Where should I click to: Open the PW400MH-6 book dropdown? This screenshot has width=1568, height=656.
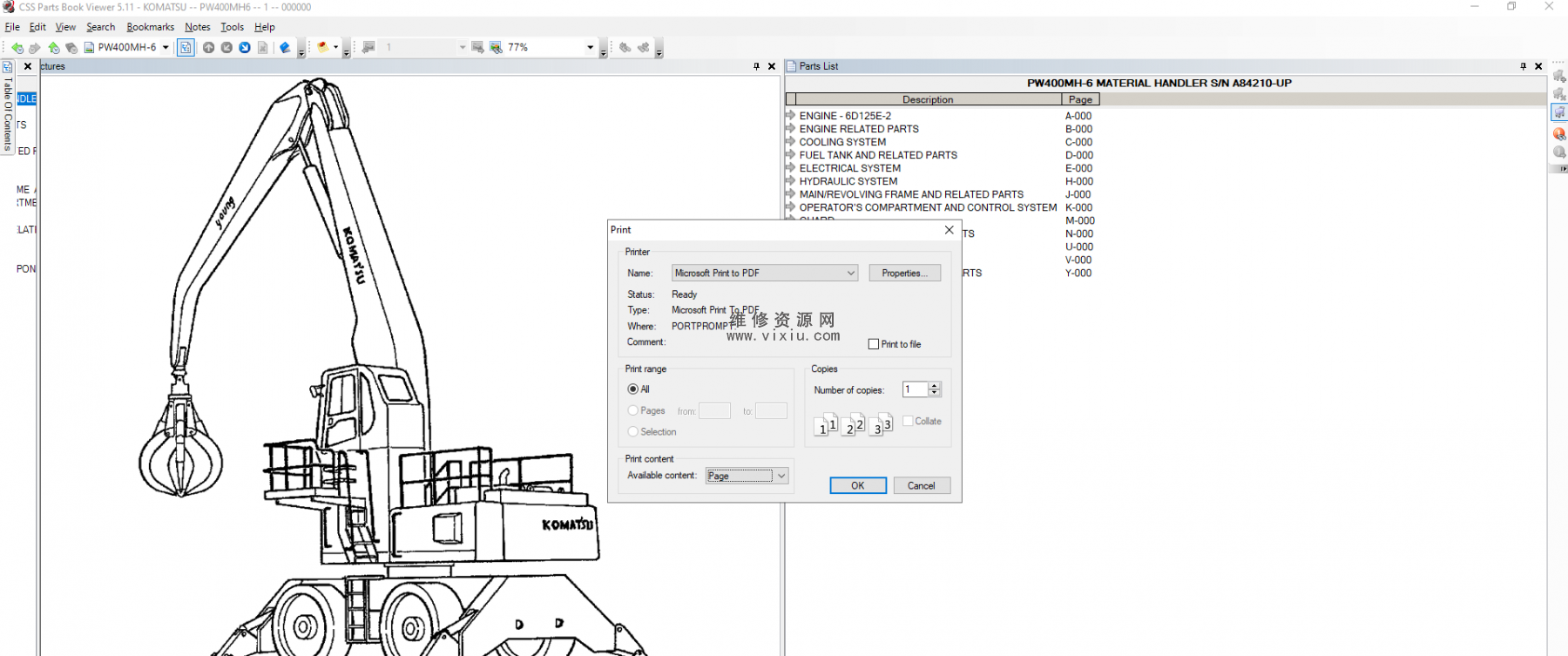click(166, 48)
